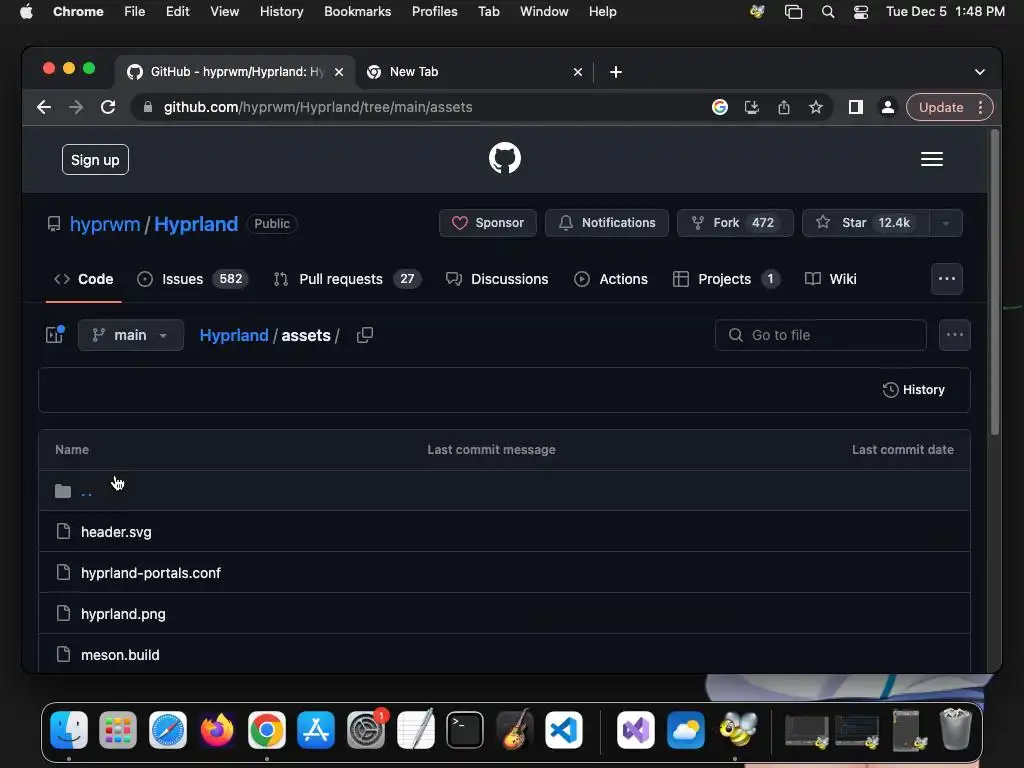Click the Google icon in address bar
The width and height of the screenshot is (1024, 768).
pyautogui.click(x=720, y=107)
